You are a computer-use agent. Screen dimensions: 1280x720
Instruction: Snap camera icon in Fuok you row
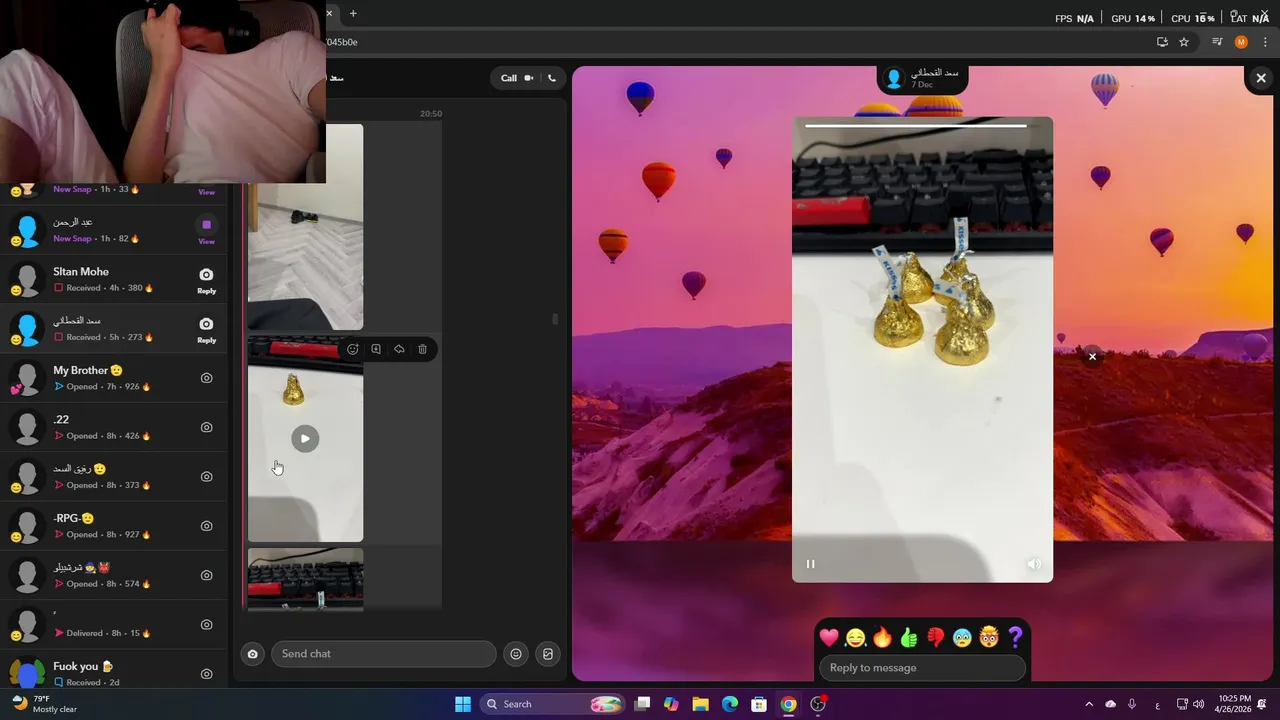coord(206,674)
